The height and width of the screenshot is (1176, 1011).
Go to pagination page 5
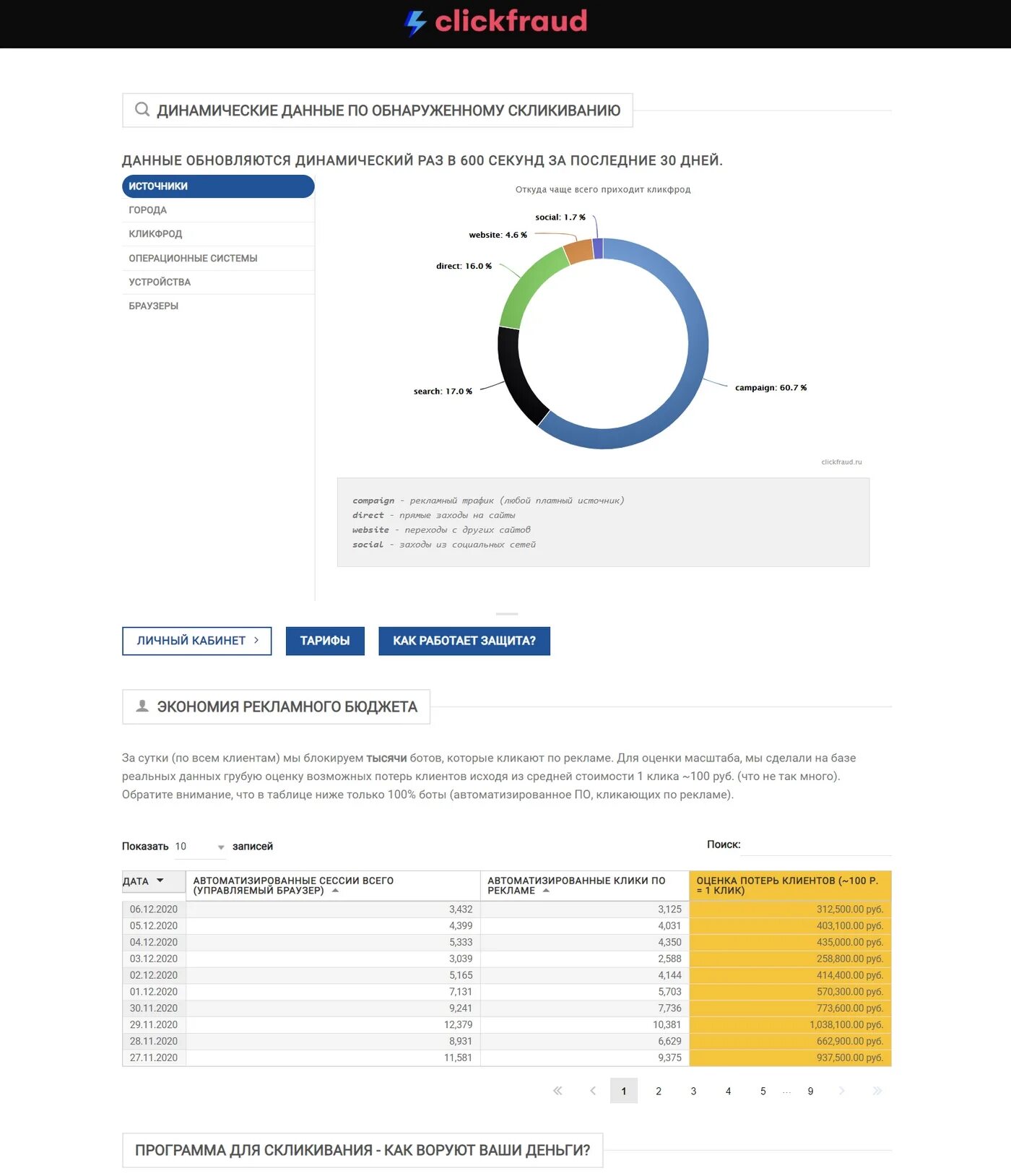click(x=763, y=1091)
